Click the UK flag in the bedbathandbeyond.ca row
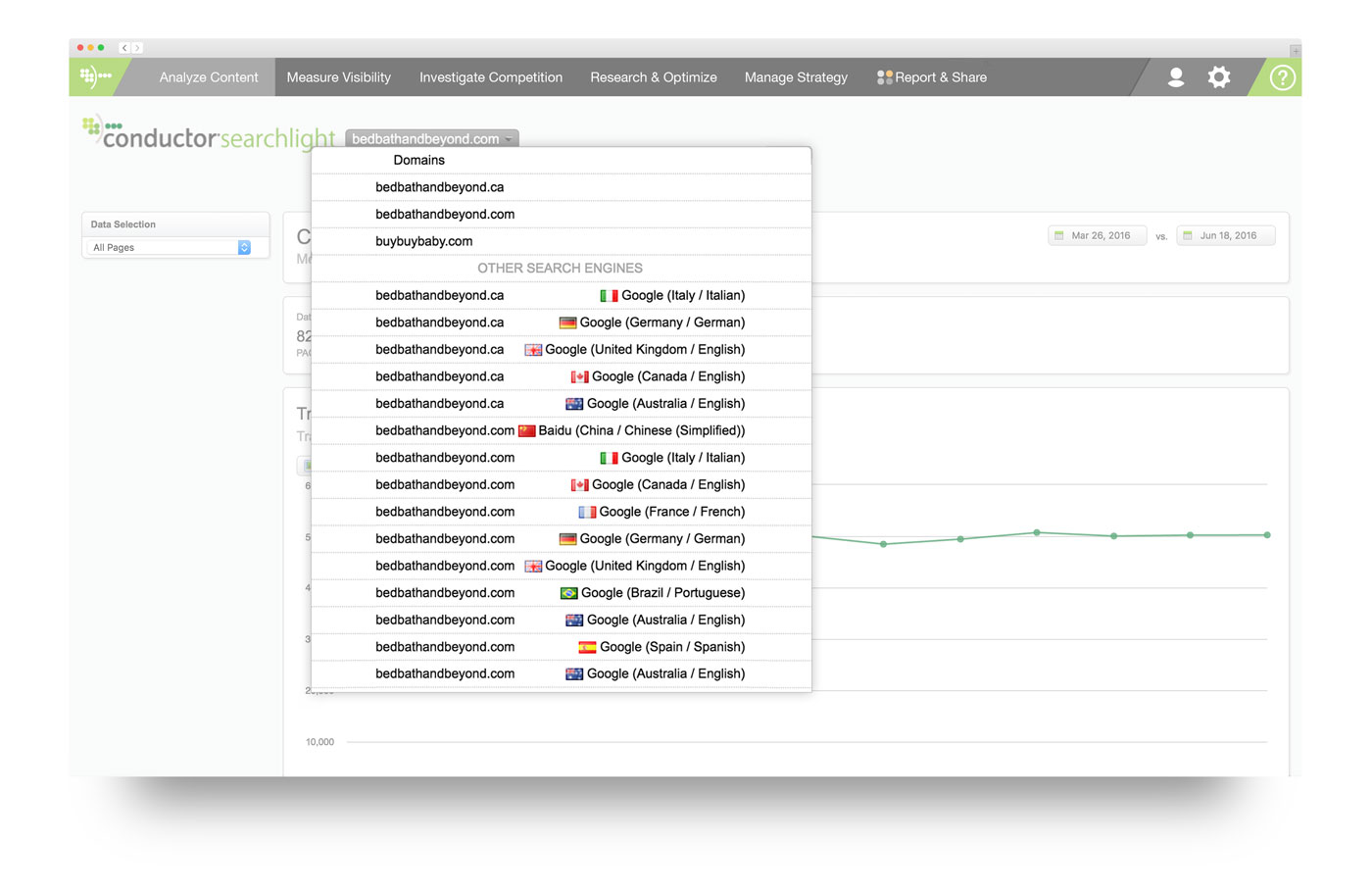This screenshot has height=895, width=1372. tap(533, 350)
